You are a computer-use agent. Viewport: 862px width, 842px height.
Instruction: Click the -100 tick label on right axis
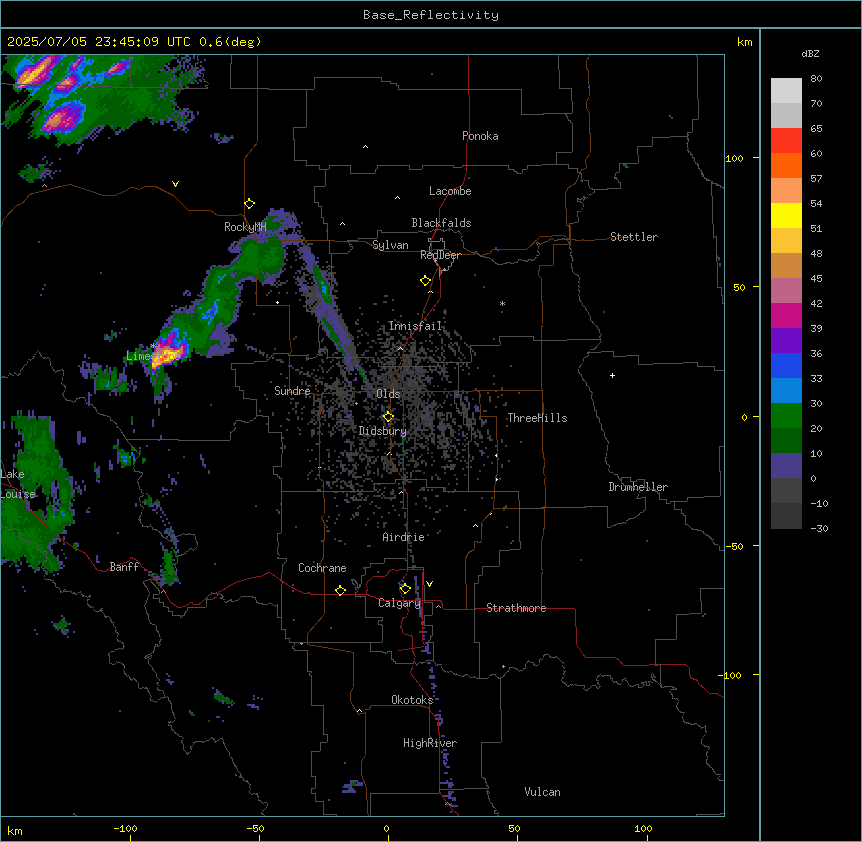(x=731, y=675)
